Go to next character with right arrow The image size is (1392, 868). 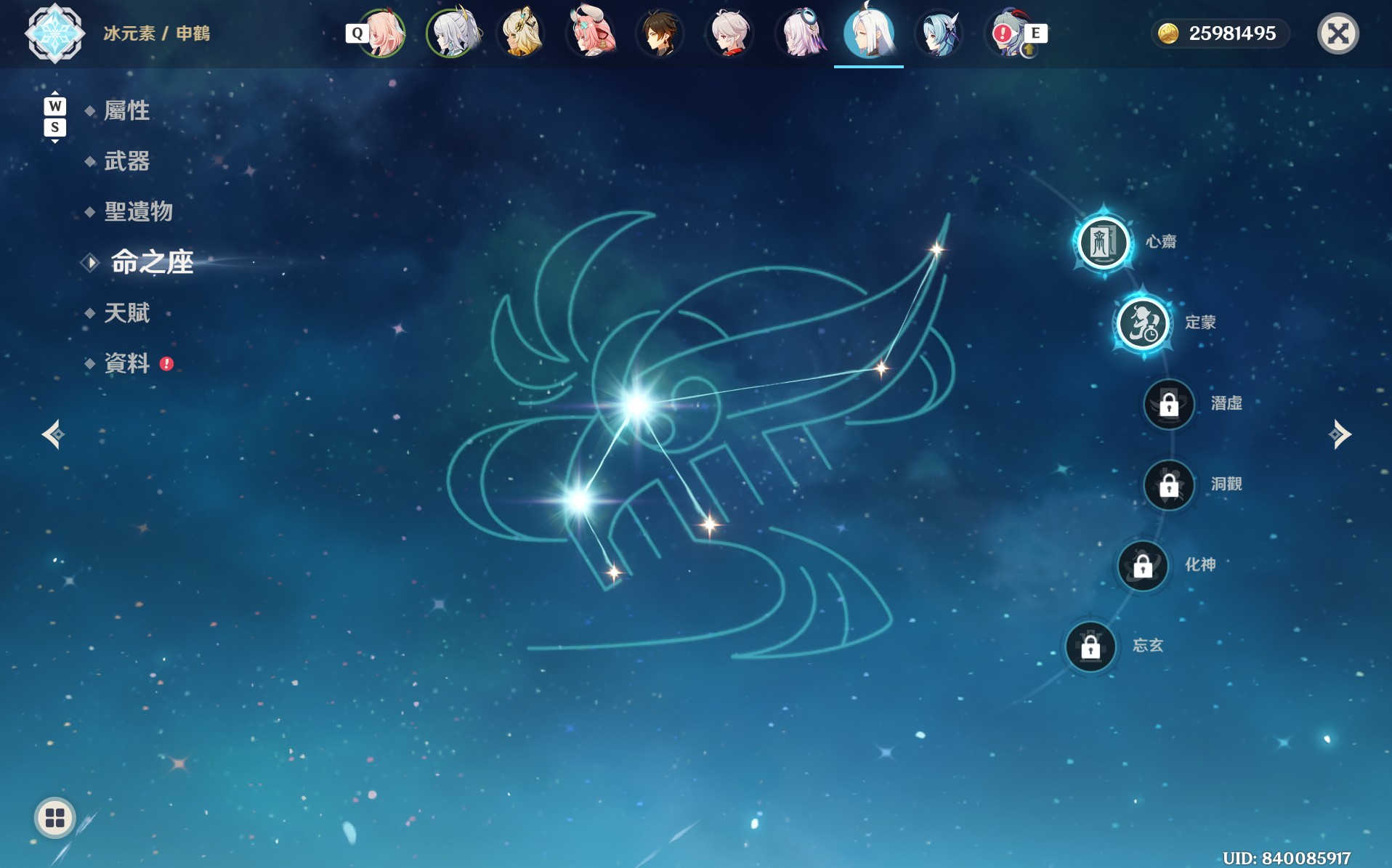1340,434
